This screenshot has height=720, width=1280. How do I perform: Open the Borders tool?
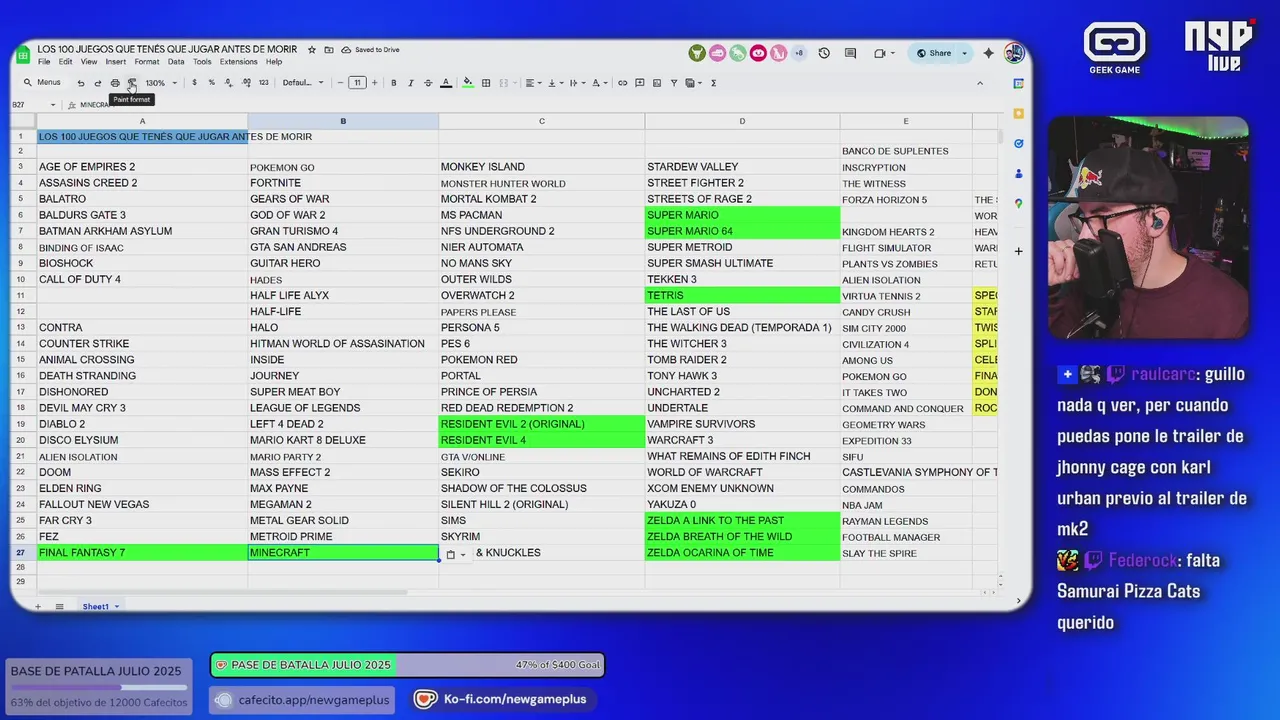pos(486,83)
